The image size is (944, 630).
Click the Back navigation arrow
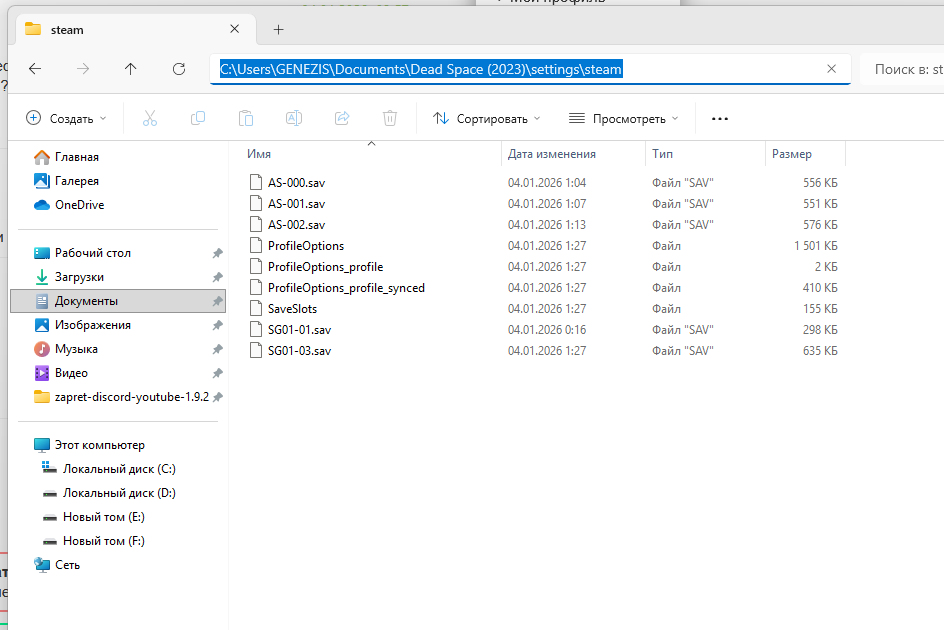[x=35, y=69]
